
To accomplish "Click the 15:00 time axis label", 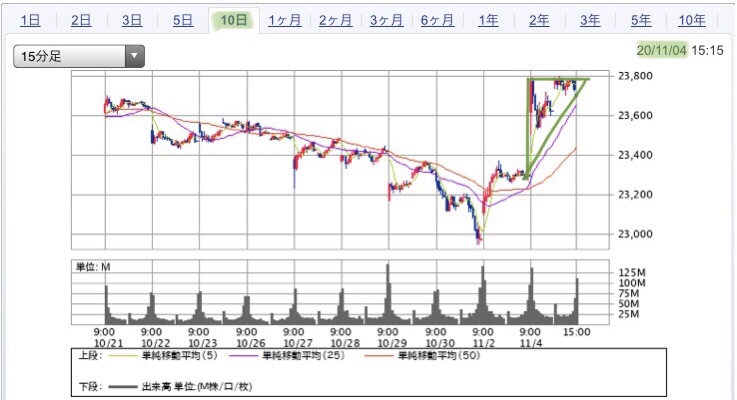I will click(x=577, y=332).
